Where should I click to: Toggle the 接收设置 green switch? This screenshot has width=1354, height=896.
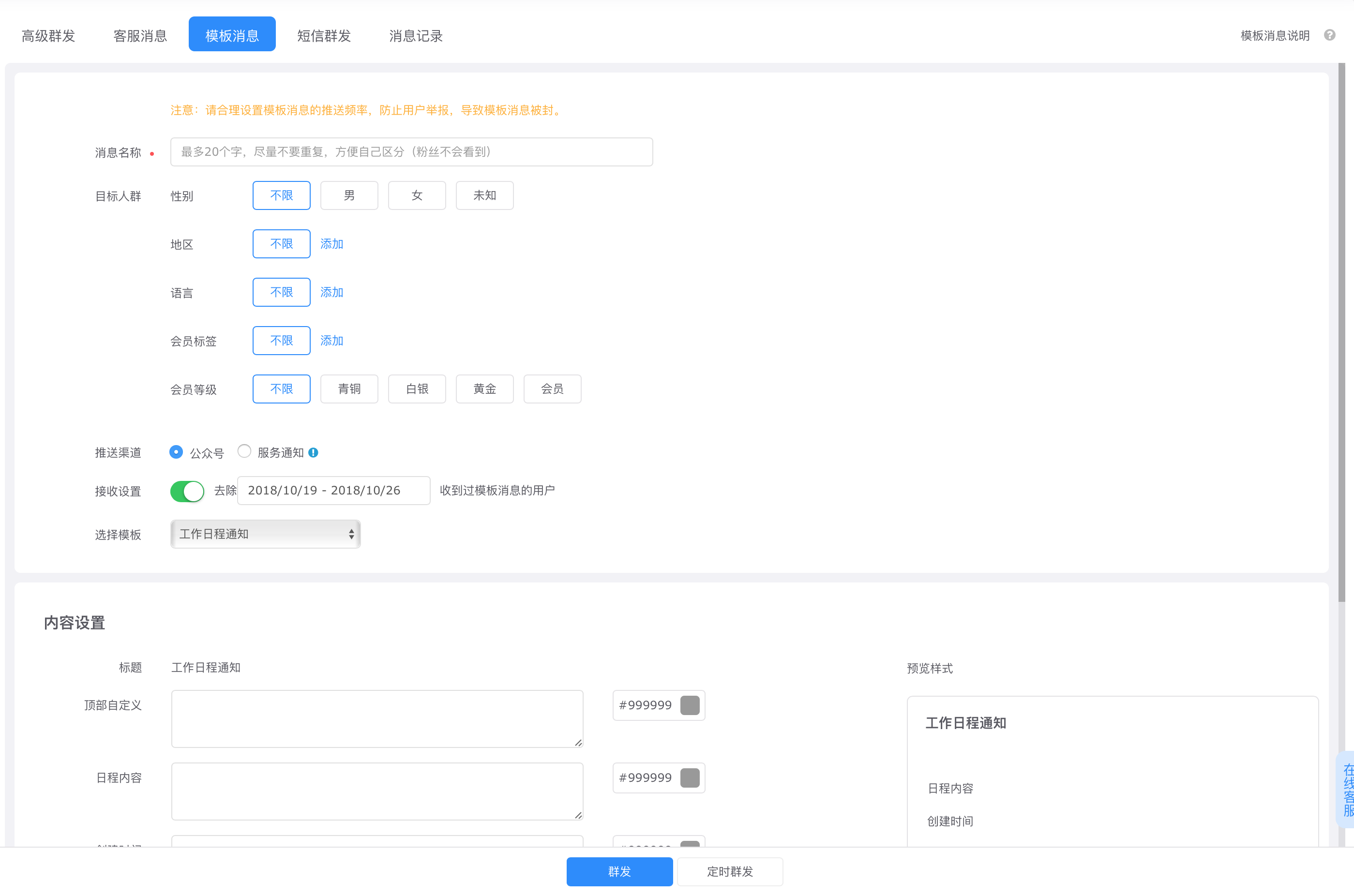[x=187, y=491]
